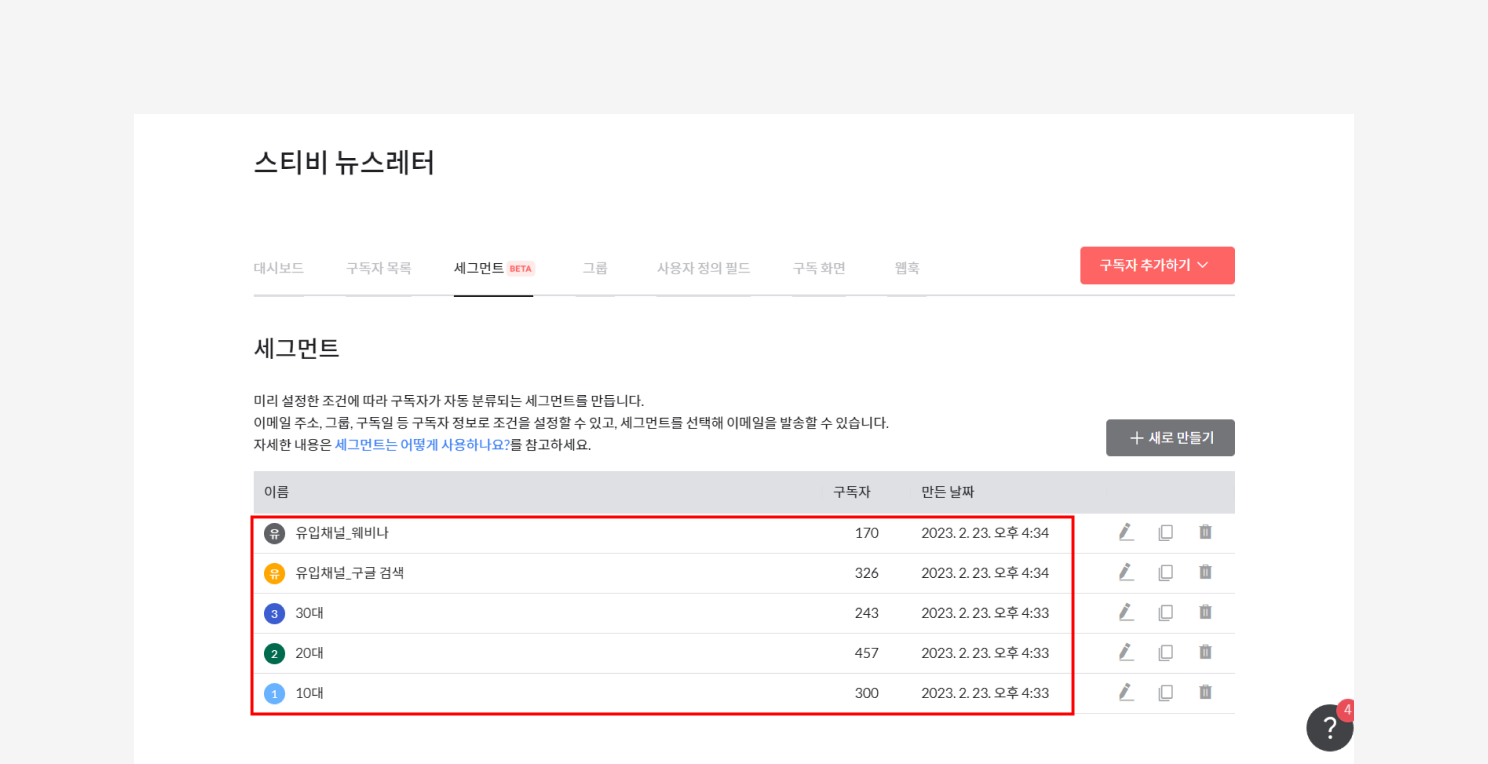Open the 사용자 정의 필드 tab
Image resolution: width=1488 pixels, height=764 pixels.
coord(703,268)
